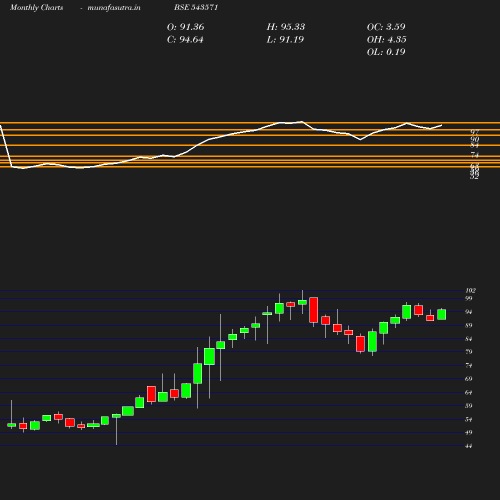Click the 79 price axis label
This screenshot has height=500, width=500.
tap(469, 352)
